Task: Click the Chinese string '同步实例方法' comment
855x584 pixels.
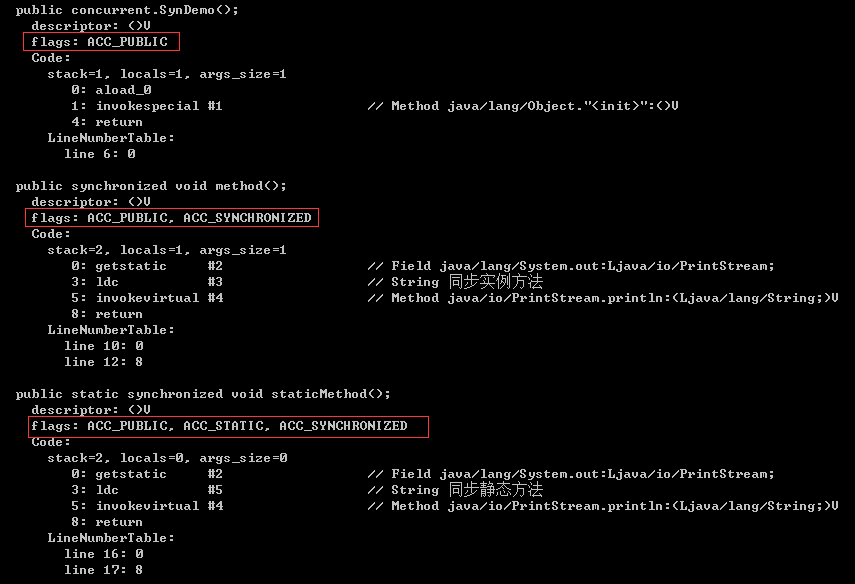Action: click(496, 281)
